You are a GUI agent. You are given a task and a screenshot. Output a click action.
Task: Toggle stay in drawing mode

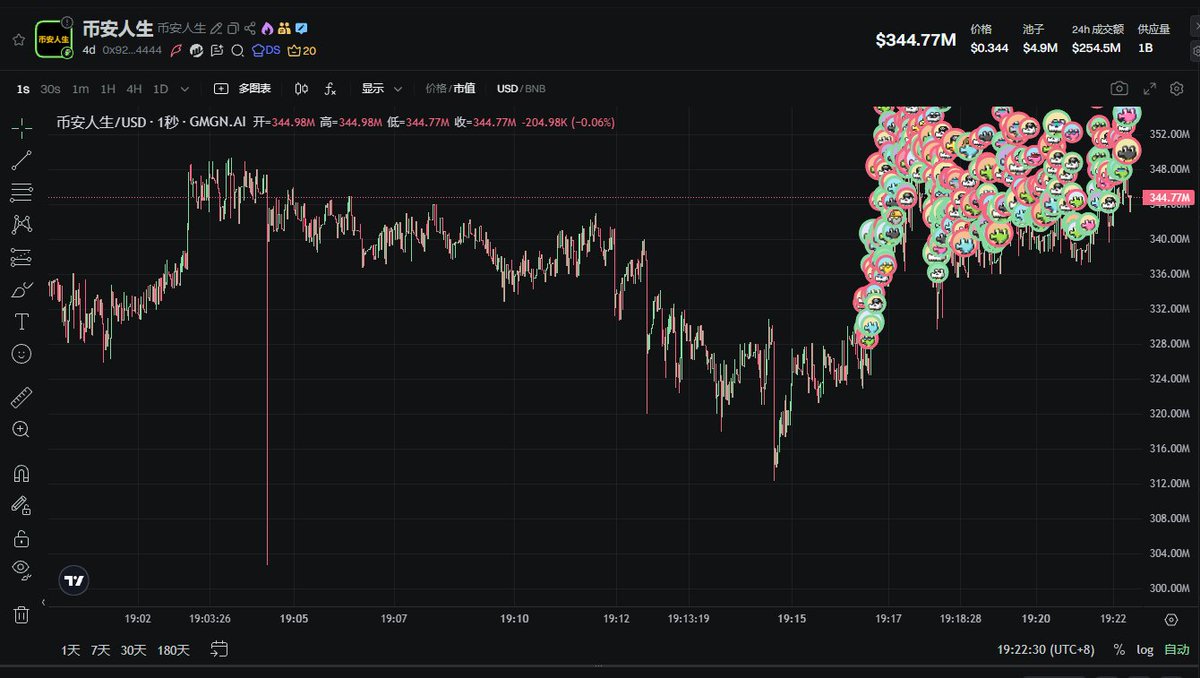tap(21, 506)
